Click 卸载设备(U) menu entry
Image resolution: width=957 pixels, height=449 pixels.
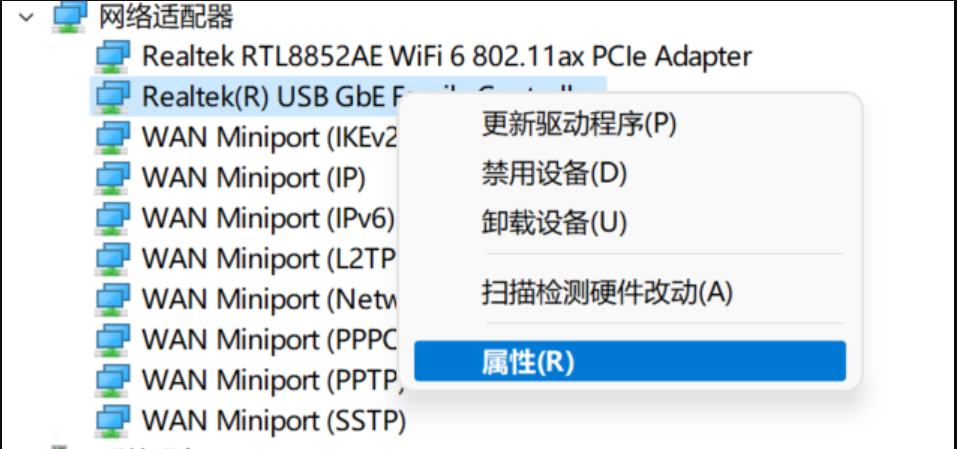(554, 222)
